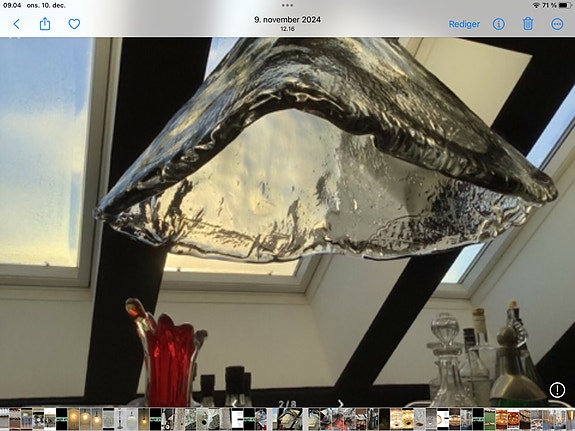Select the last thumbnail in the filmstrip
Image resolution: width=575 pixels, height=431 pixels.
coord(570,419)
